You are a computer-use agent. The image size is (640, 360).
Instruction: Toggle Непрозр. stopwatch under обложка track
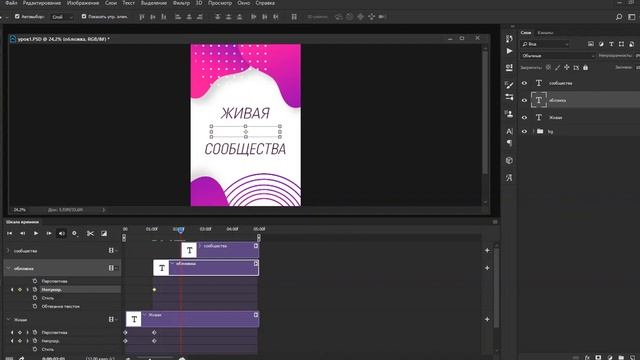click(35, 289)
